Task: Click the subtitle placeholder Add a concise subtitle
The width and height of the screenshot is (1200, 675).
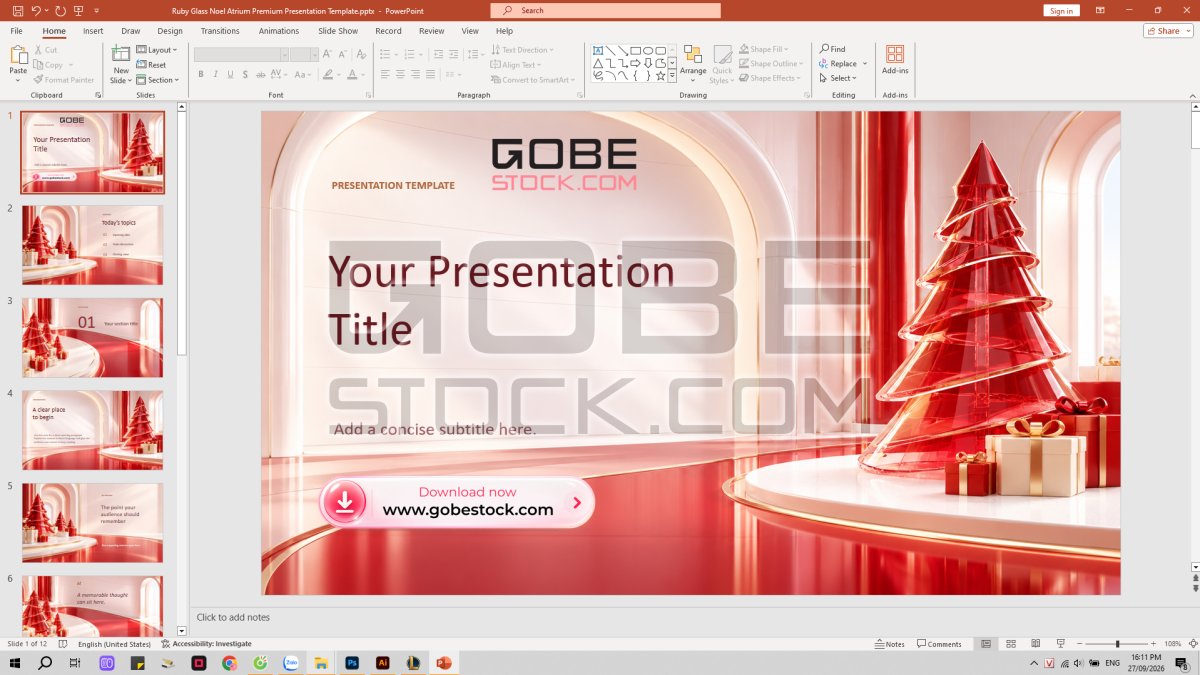Action: click(x=434, y=429)
